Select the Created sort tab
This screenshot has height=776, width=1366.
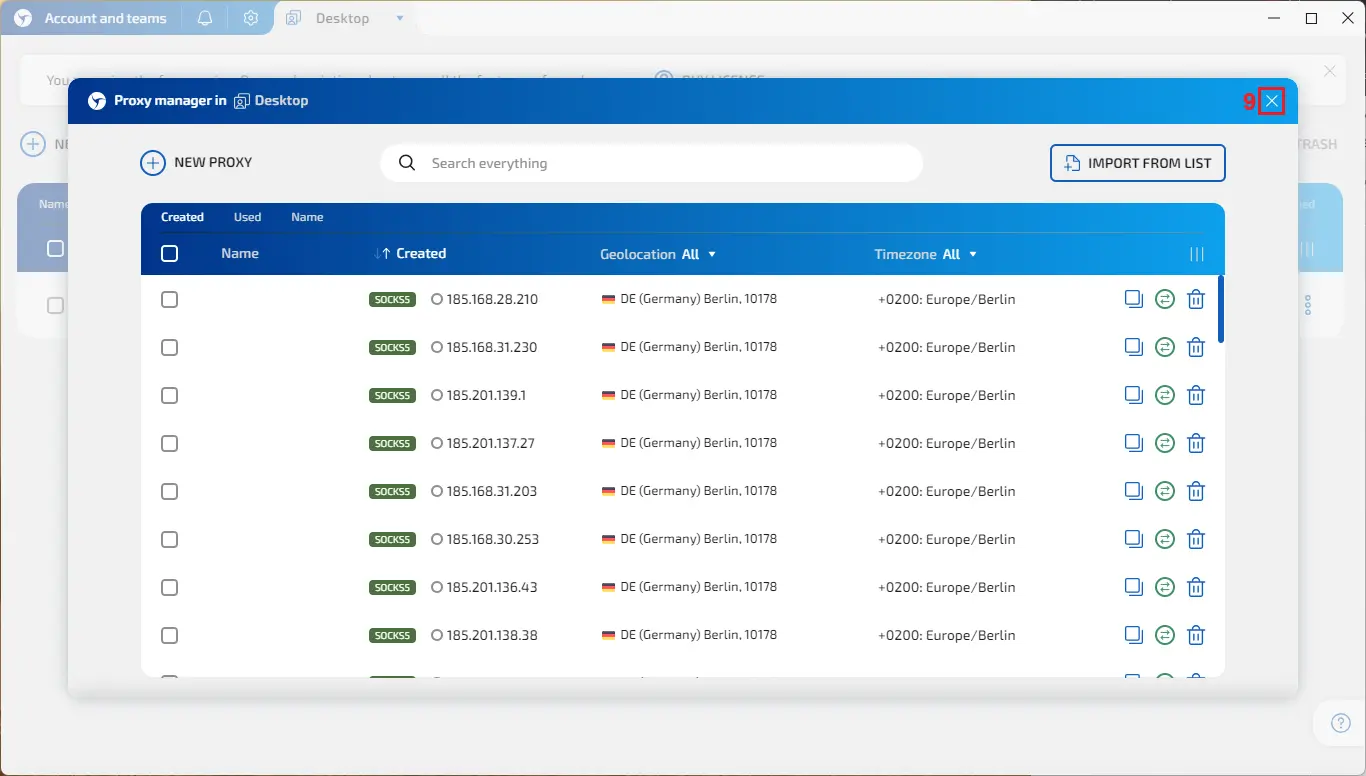tap(182, 217)
